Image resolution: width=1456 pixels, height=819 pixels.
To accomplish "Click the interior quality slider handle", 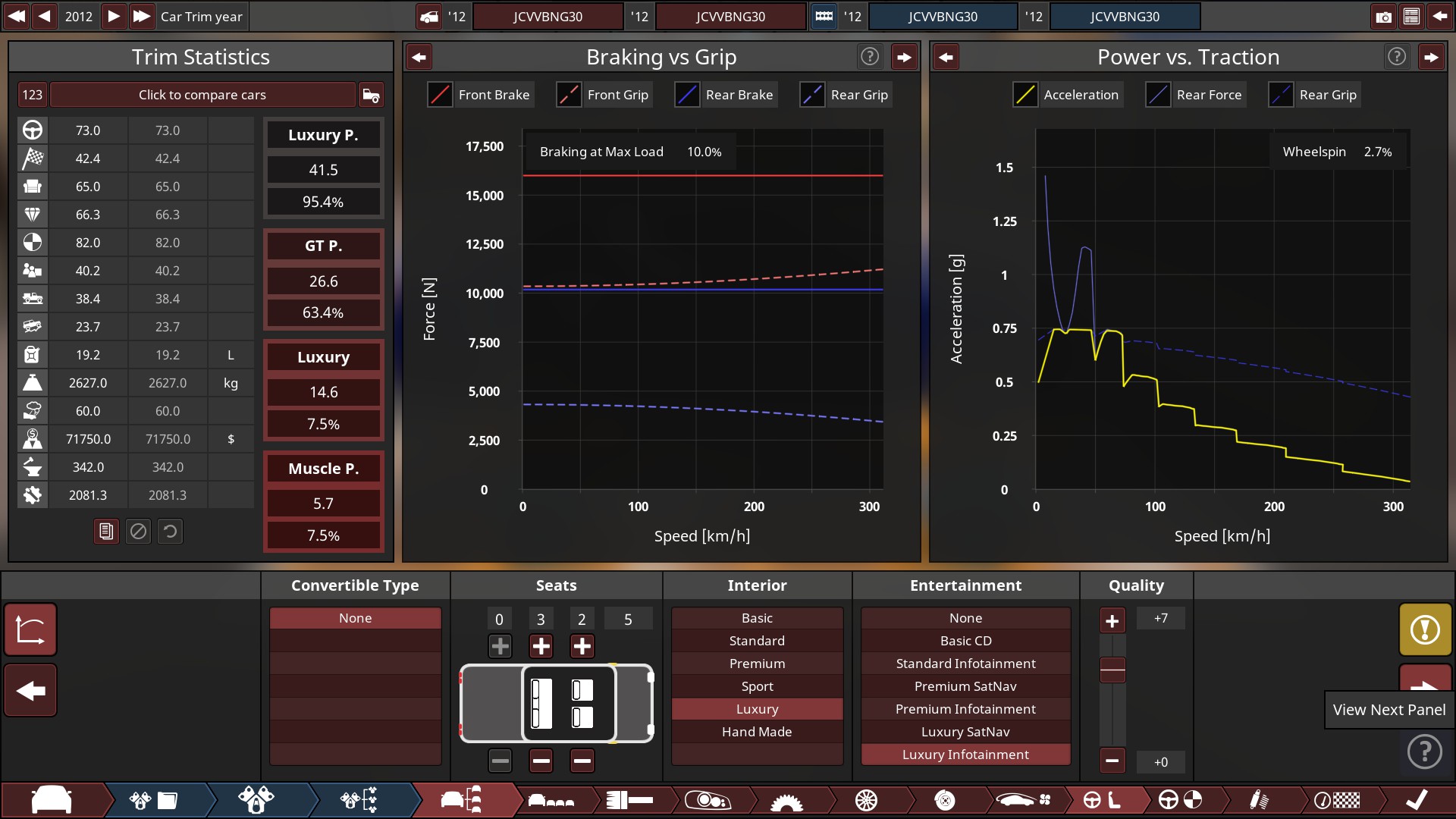I will click(1112, 670).
